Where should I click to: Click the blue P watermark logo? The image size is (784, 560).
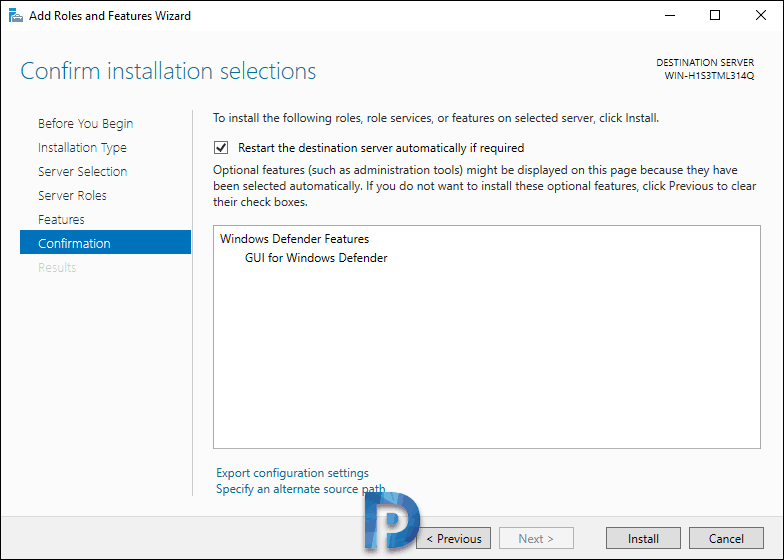(392, 520)
